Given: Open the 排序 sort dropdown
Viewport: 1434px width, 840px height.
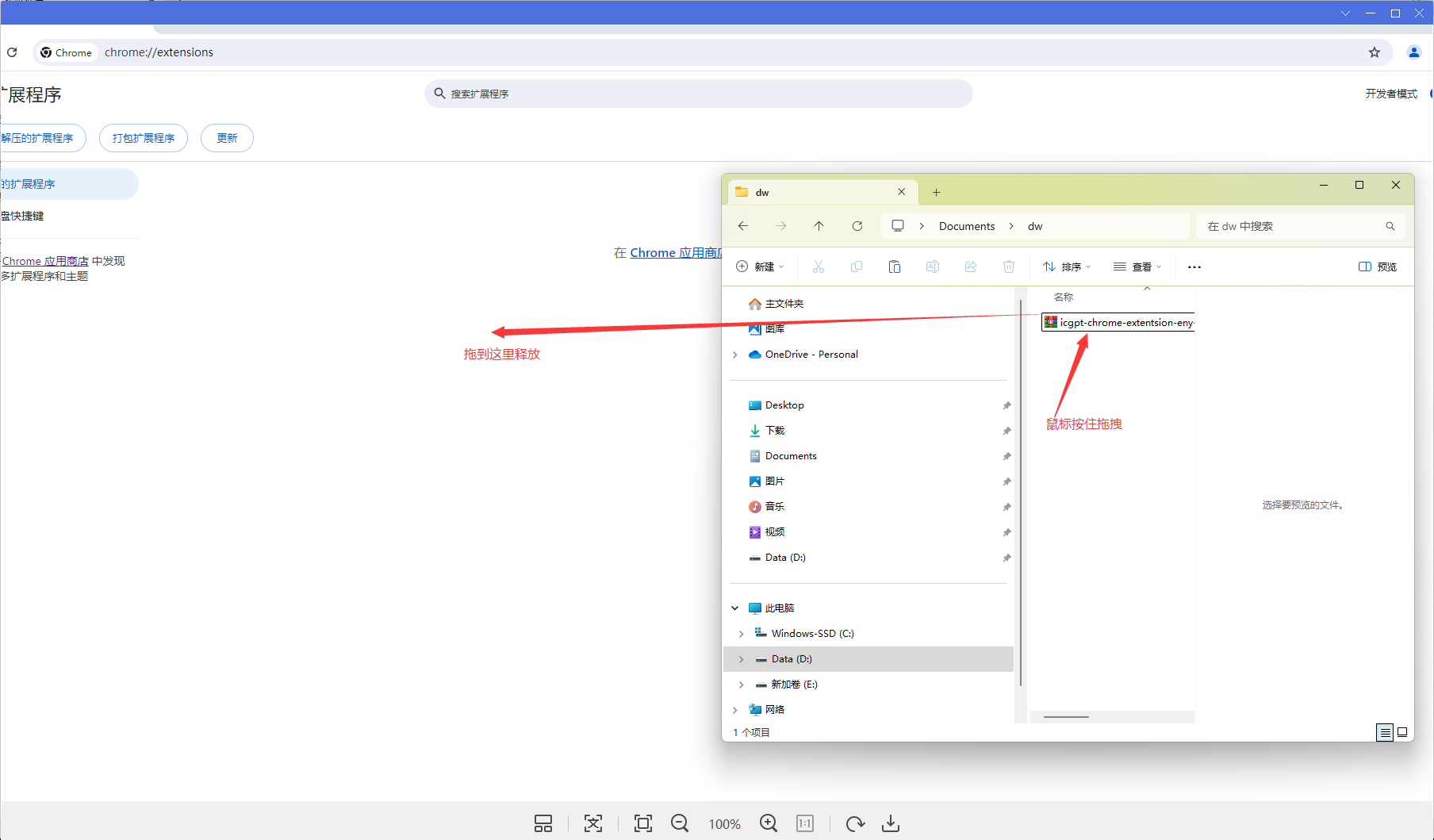Looking at the screenshot, I should pos(1067,267).
